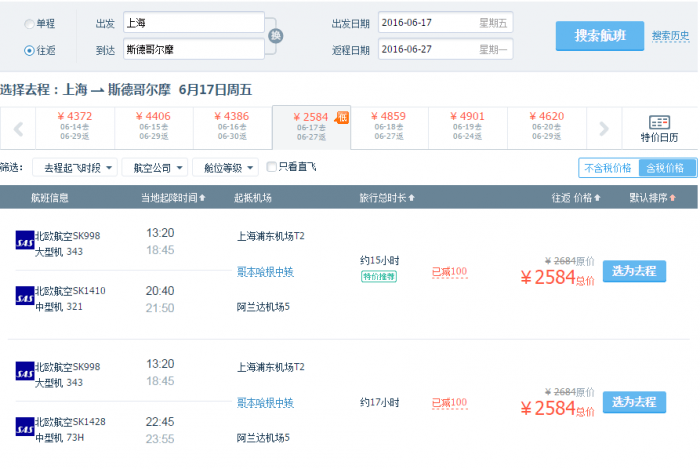Sort by local departure time arrow

tap(202, 198)
